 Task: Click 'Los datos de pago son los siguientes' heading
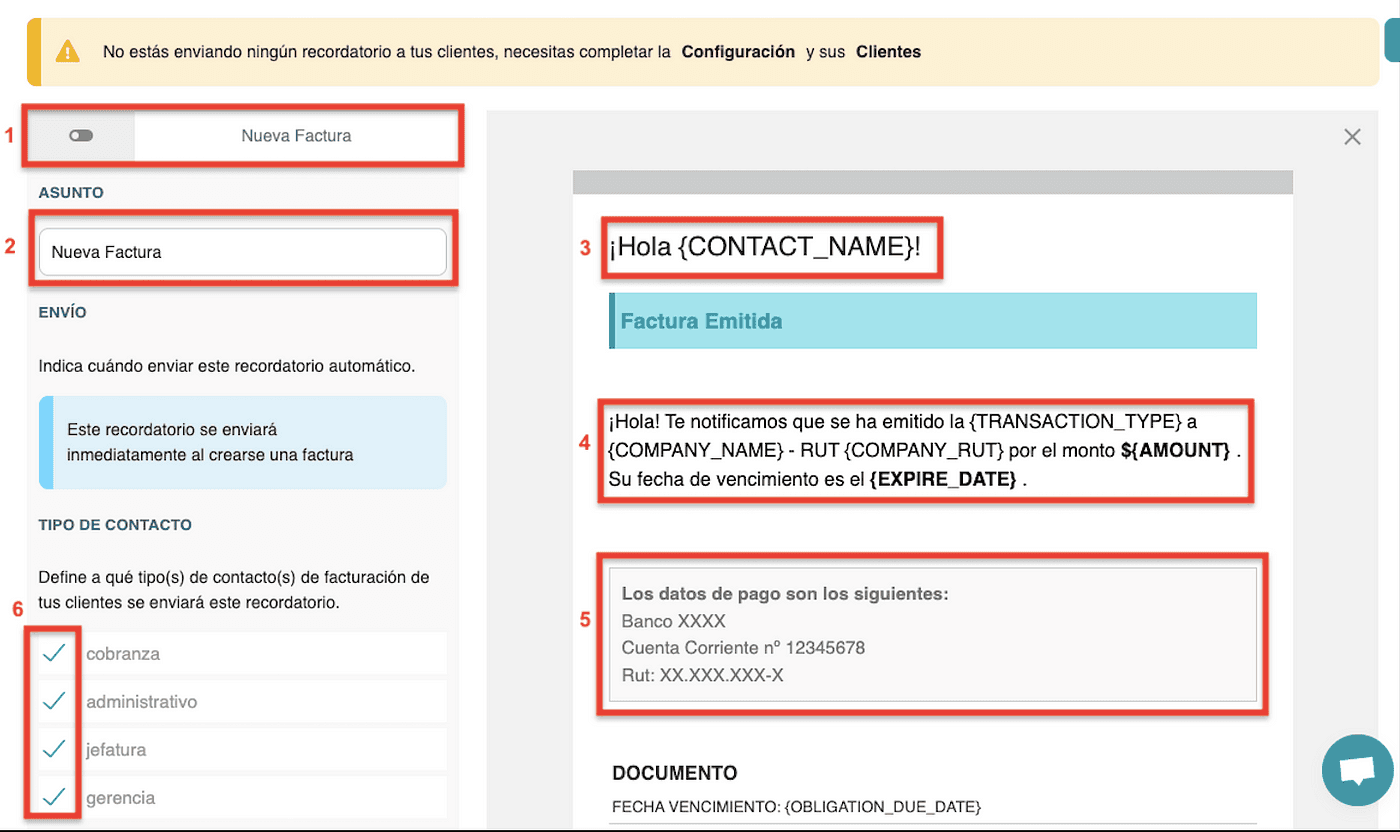click(x=785, y=594)
